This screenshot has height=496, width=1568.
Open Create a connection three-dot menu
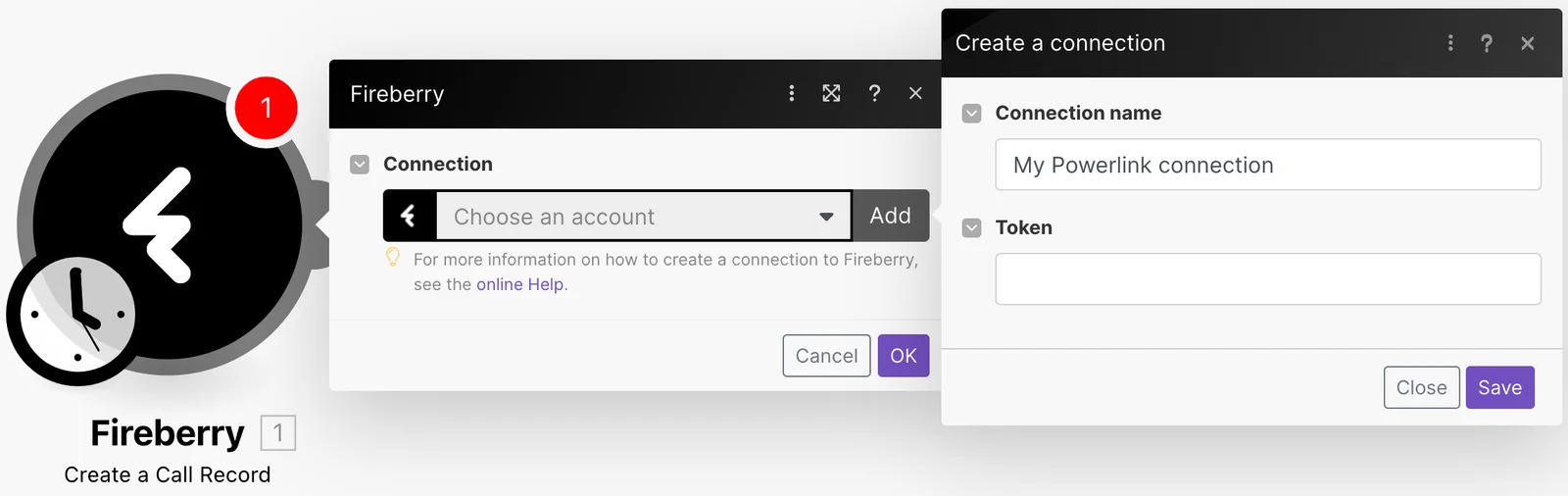[x=1450, y=43]
